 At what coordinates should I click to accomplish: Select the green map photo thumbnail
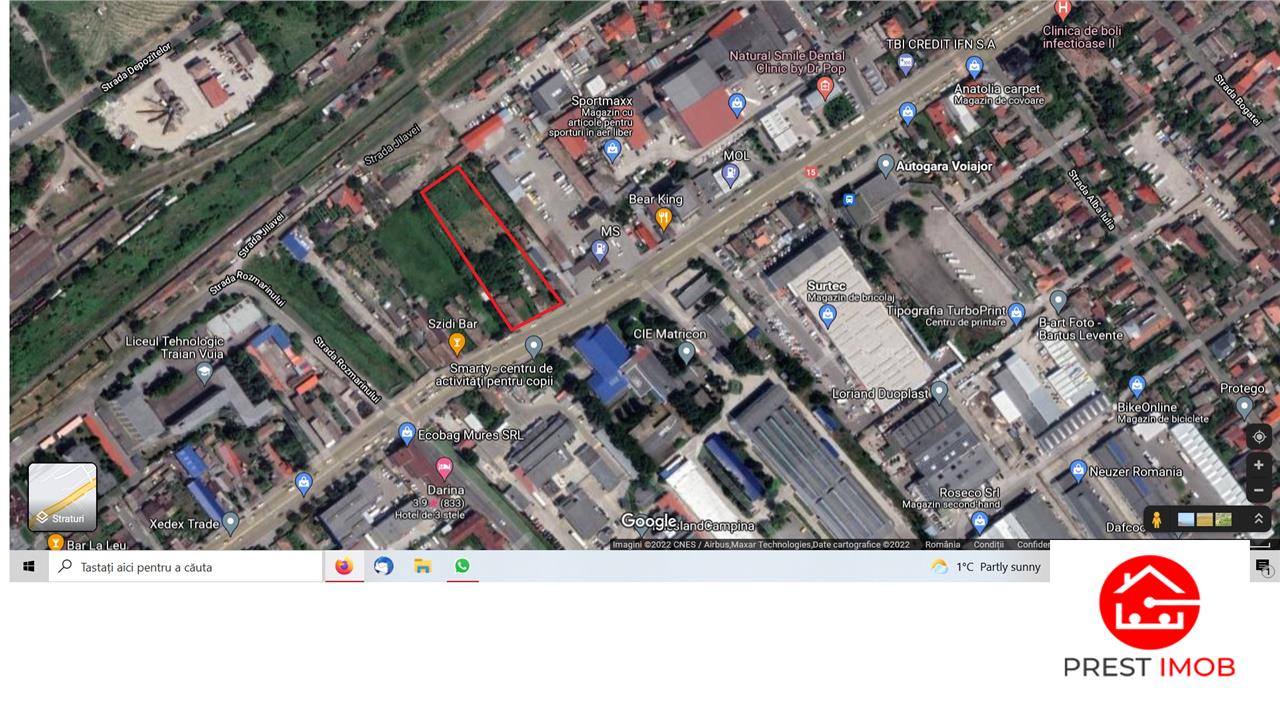[x=1223, y=519]
